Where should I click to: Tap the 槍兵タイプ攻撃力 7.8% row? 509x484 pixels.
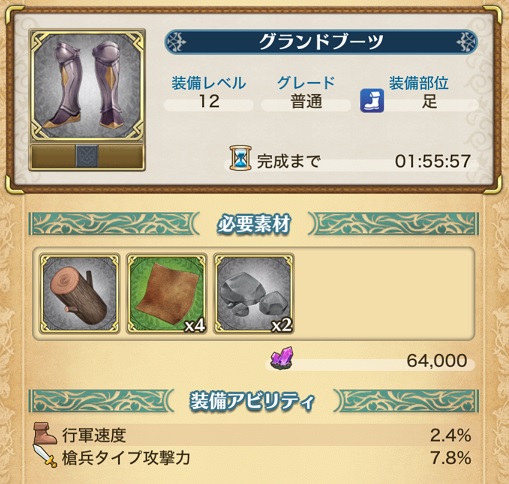[x=253, y=457]
